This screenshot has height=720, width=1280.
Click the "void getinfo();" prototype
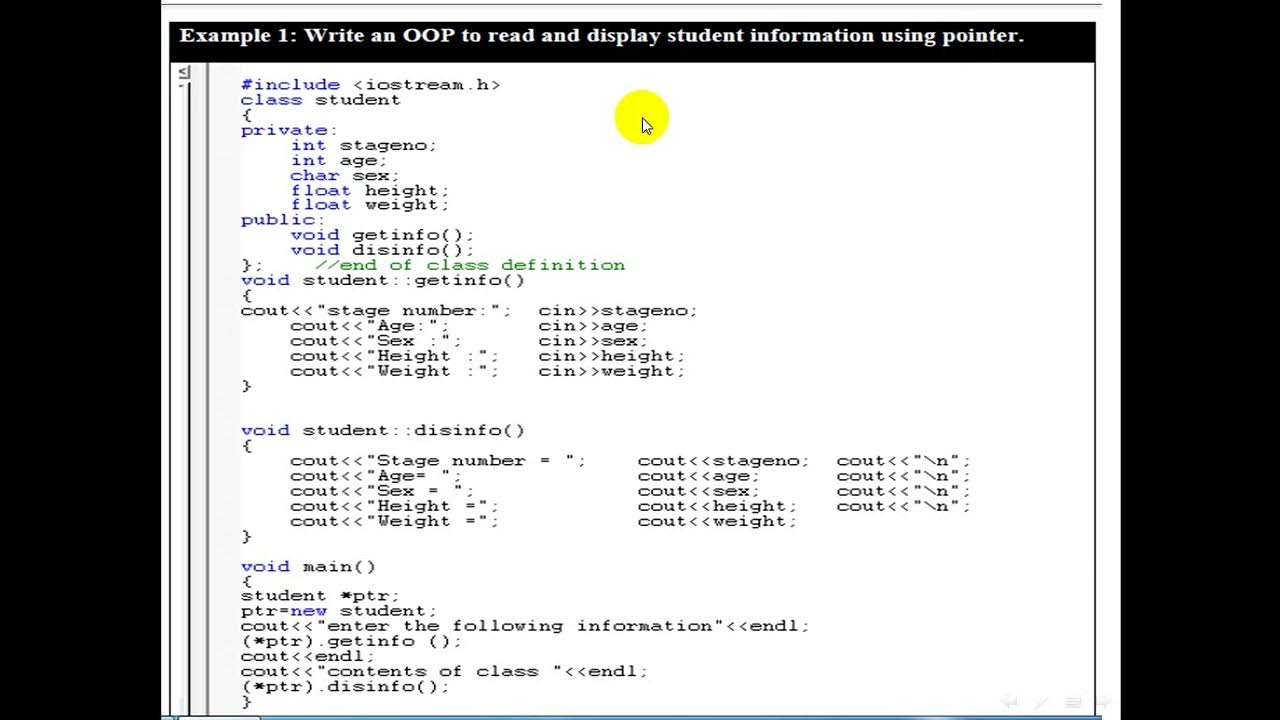(382, 235)
